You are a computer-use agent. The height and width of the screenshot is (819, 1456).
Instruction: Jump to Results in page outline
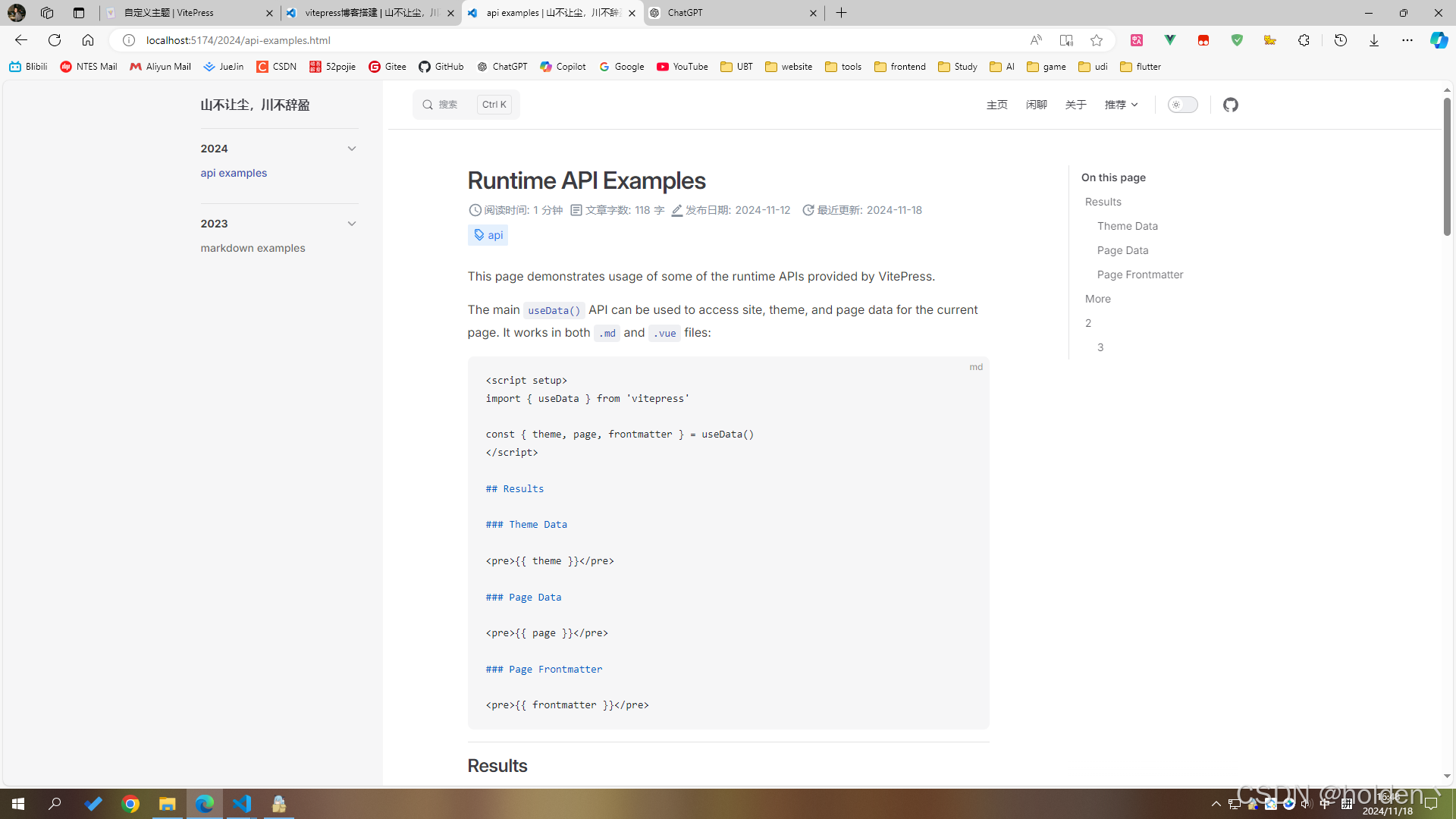pos(1103,202)
